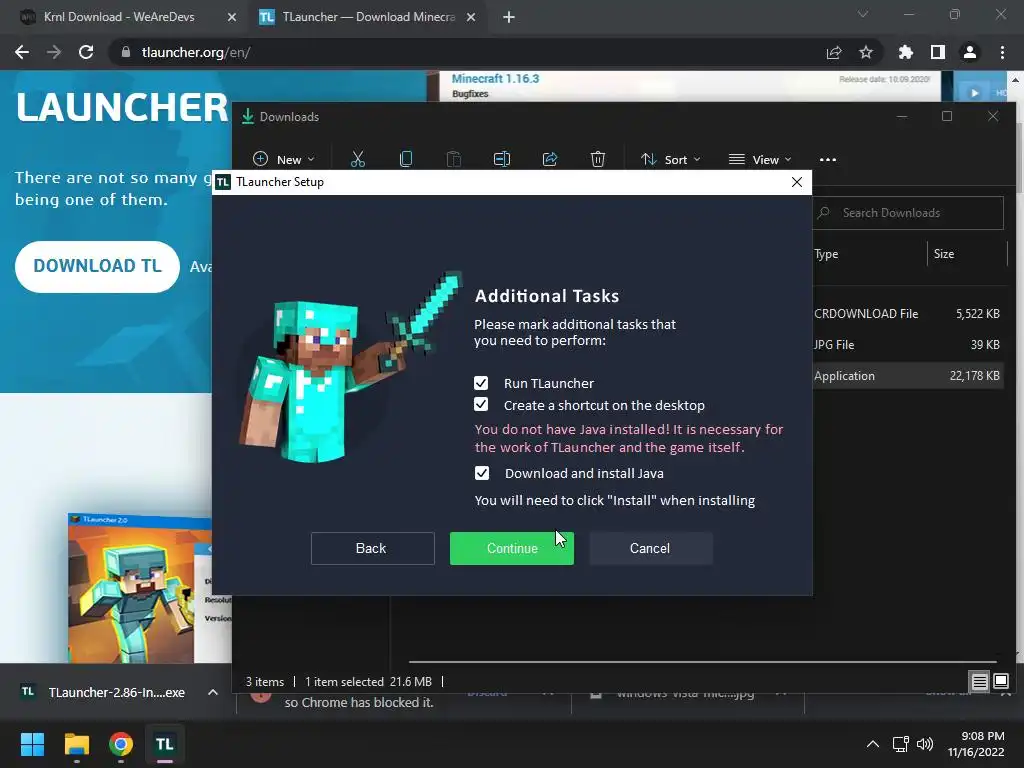Open the New dropdown in Downloads window
Image resolution: width=1024 pixels, height=768 pixels.
283,159
